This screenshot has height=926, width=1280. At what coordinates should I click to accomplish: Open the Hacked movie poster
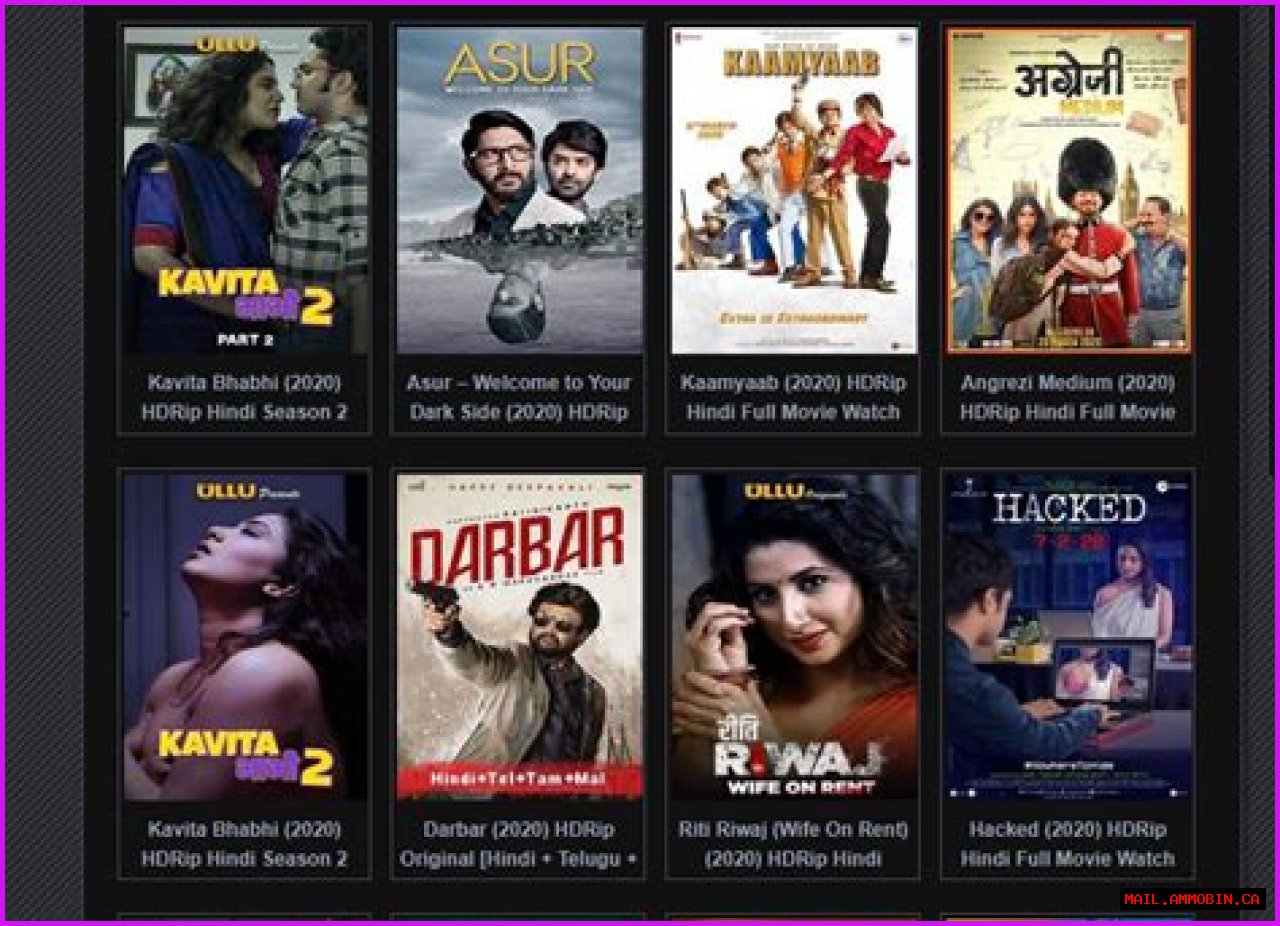pyautogui.click(x=1068, y=636)
